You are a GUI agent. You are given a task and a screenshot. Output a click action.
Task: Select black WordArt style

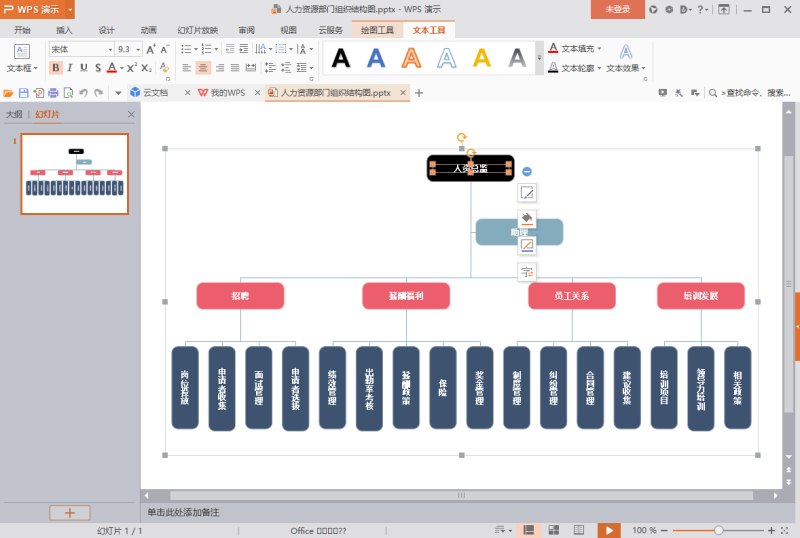(341, 58)
